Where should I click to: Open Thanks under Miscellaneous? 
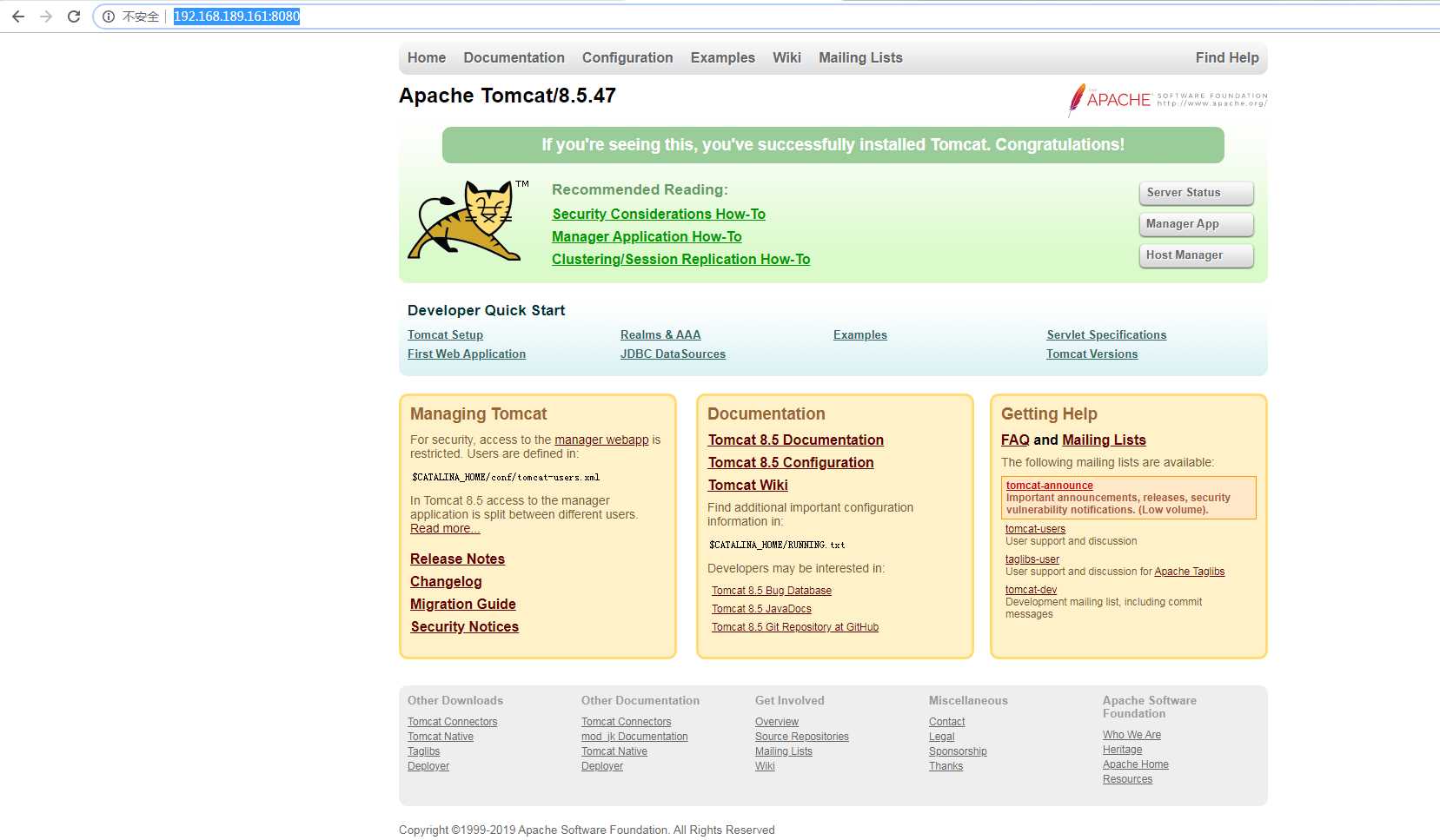[x=946, y=766]
